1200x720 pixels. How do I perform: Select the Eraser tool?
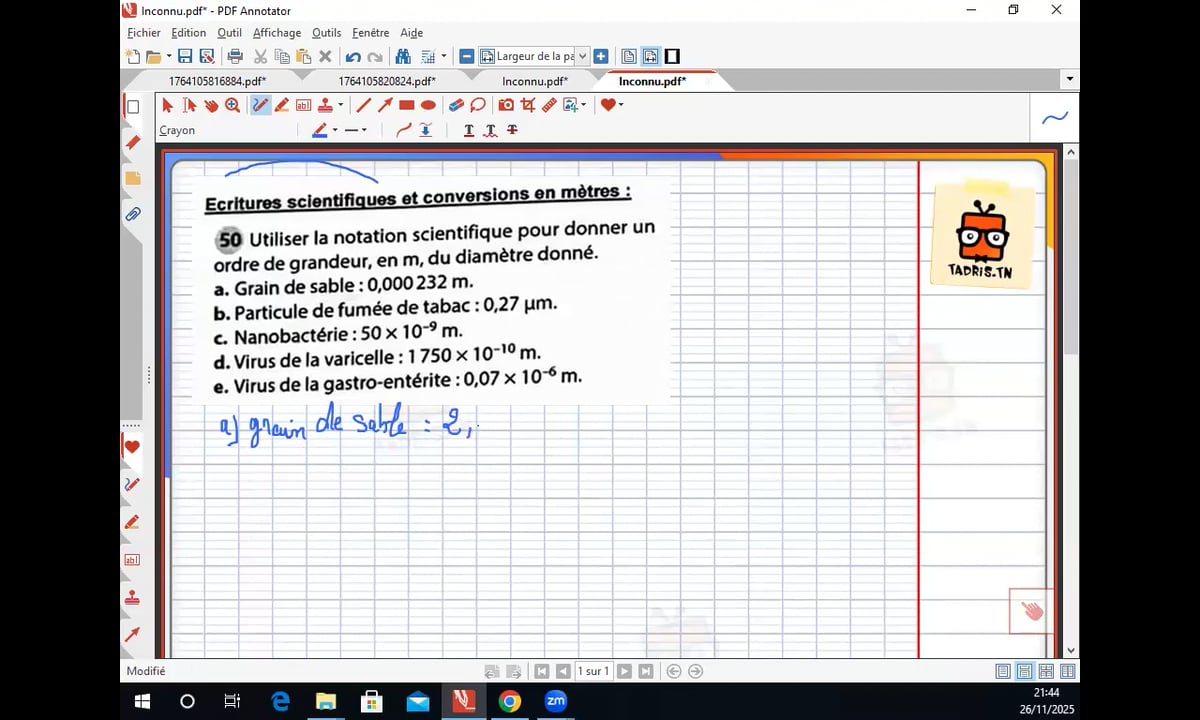(456, 105)
